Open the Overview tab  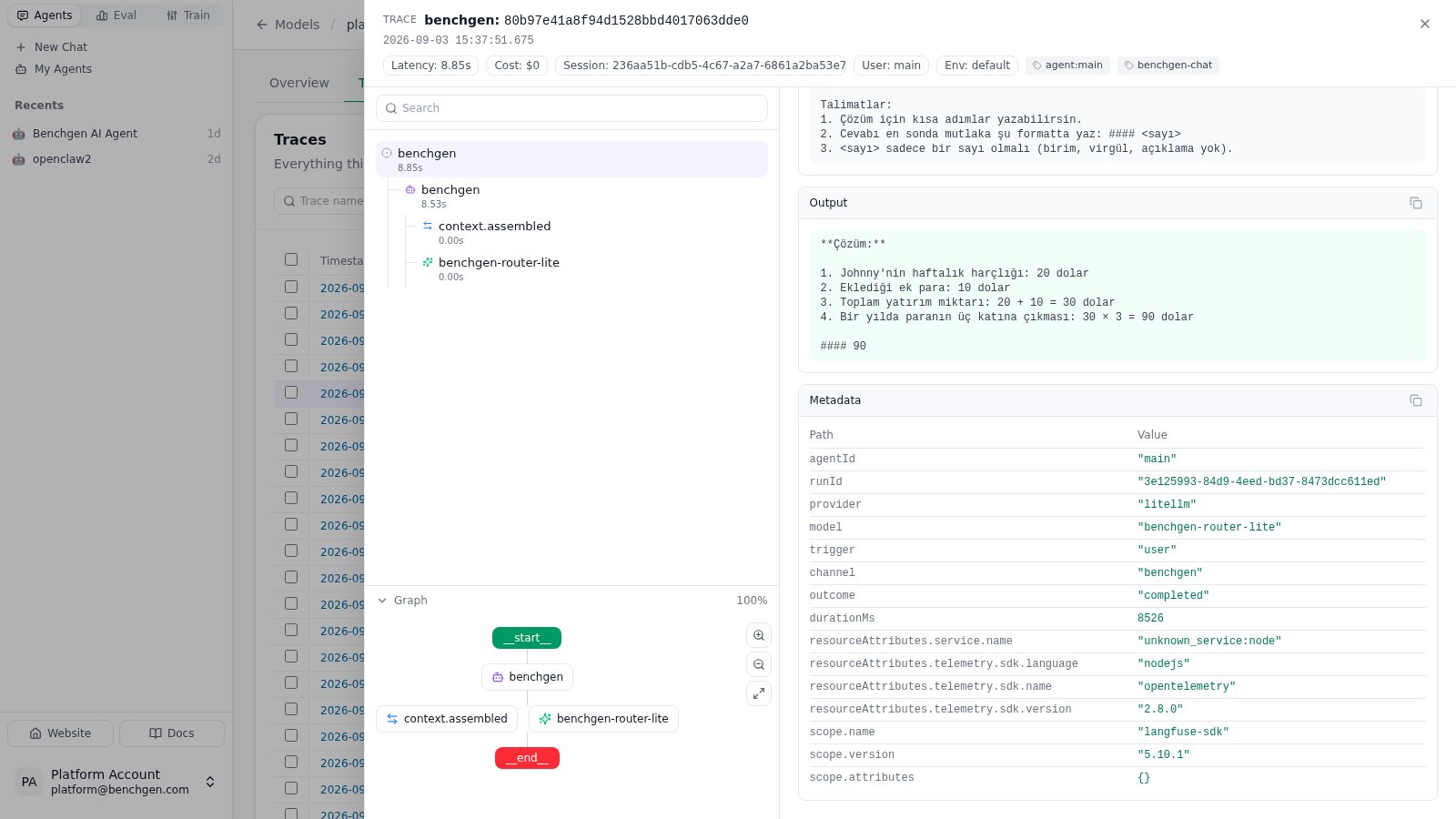tap(298, 83)
